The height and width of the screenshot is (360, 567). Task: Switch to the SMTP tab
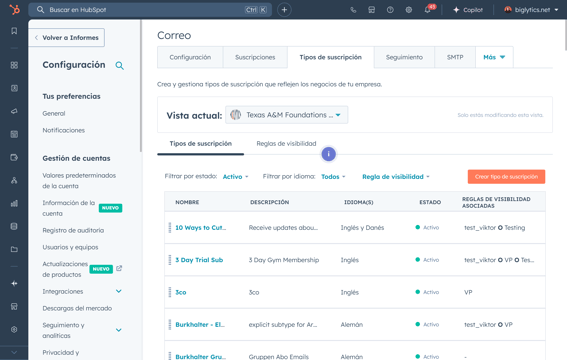[455, 57]
